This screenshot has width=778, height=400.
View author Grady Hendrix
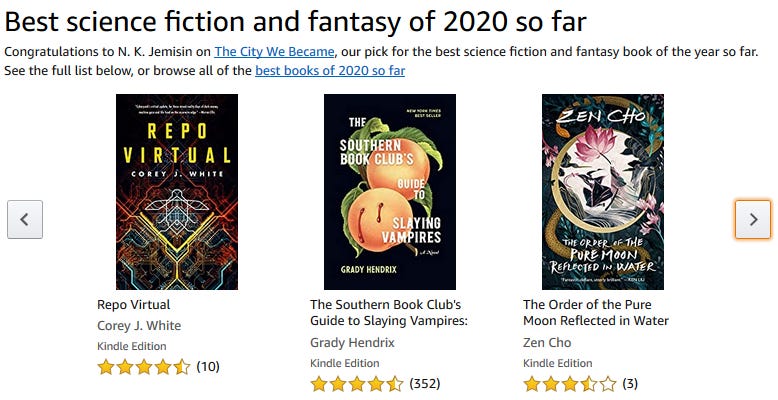(352, 342)
